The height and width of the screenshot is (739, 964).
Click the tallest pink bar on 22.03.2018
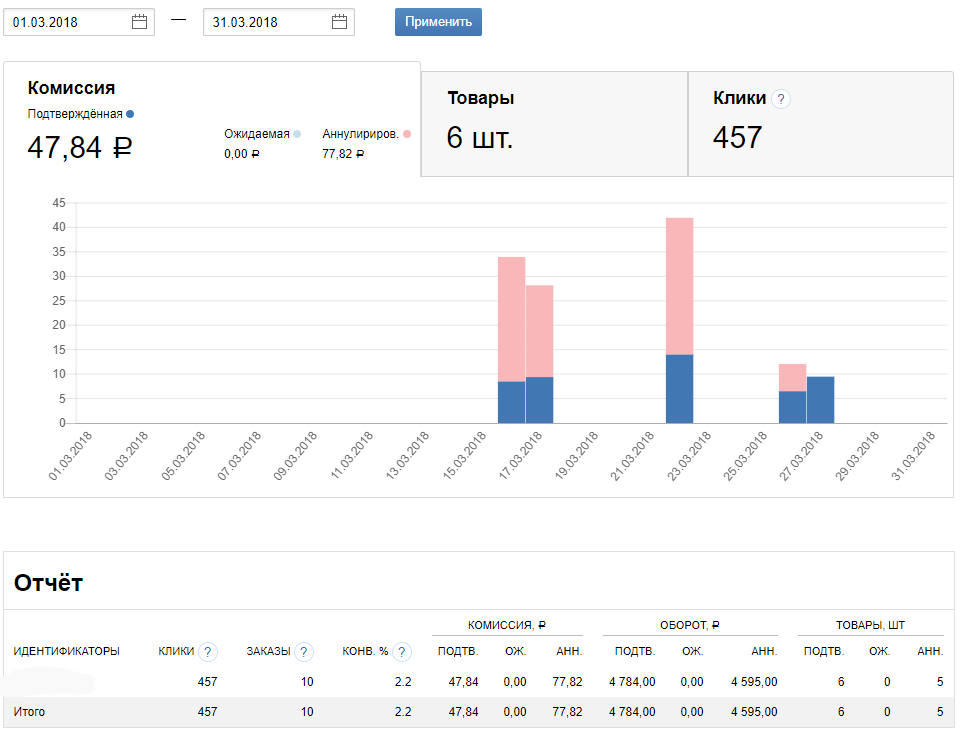(679, 286)
